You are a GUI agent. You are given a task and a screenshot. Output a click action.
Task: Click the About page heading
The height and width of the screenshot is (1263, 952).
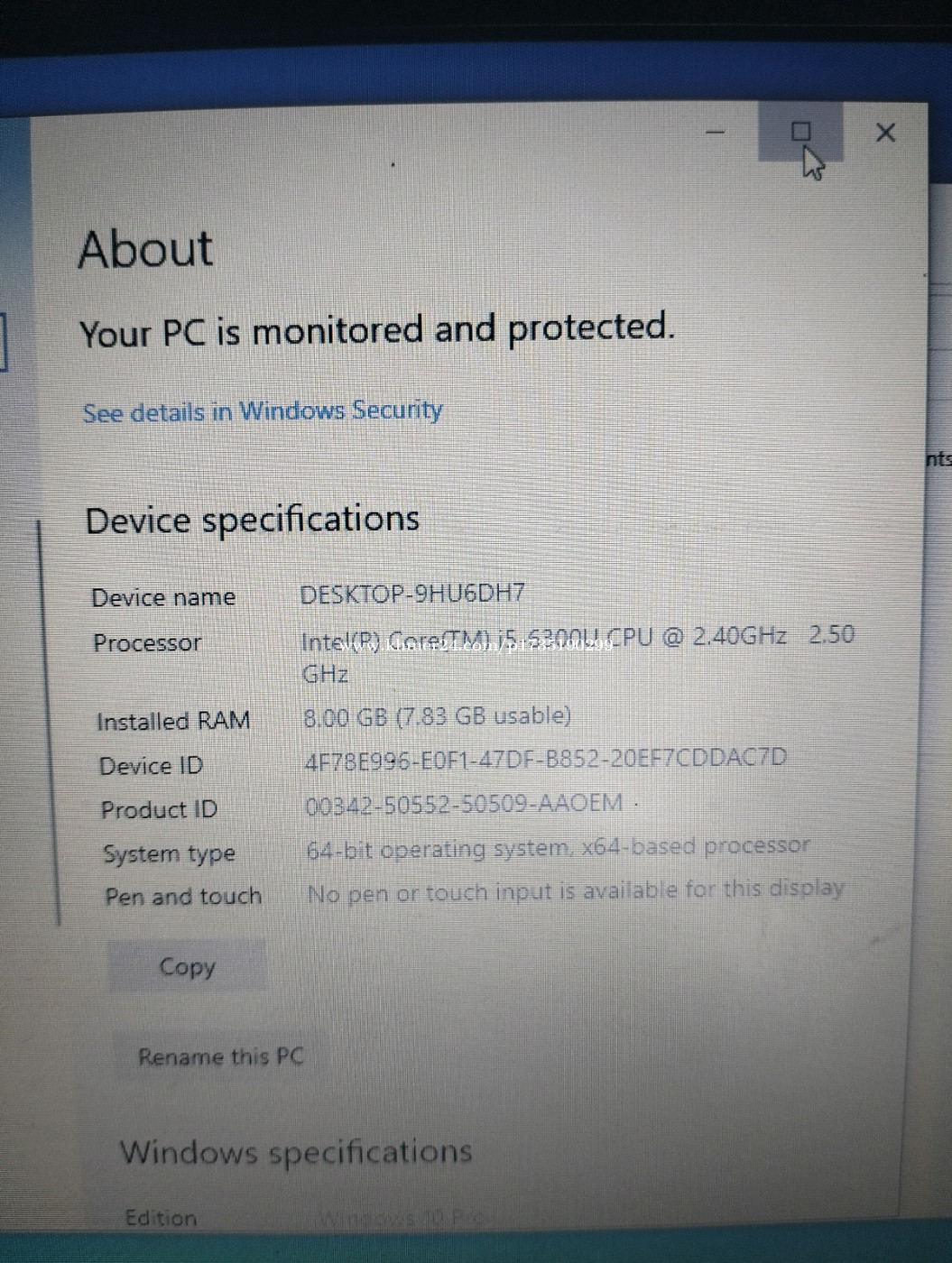(x=145, y=249)
